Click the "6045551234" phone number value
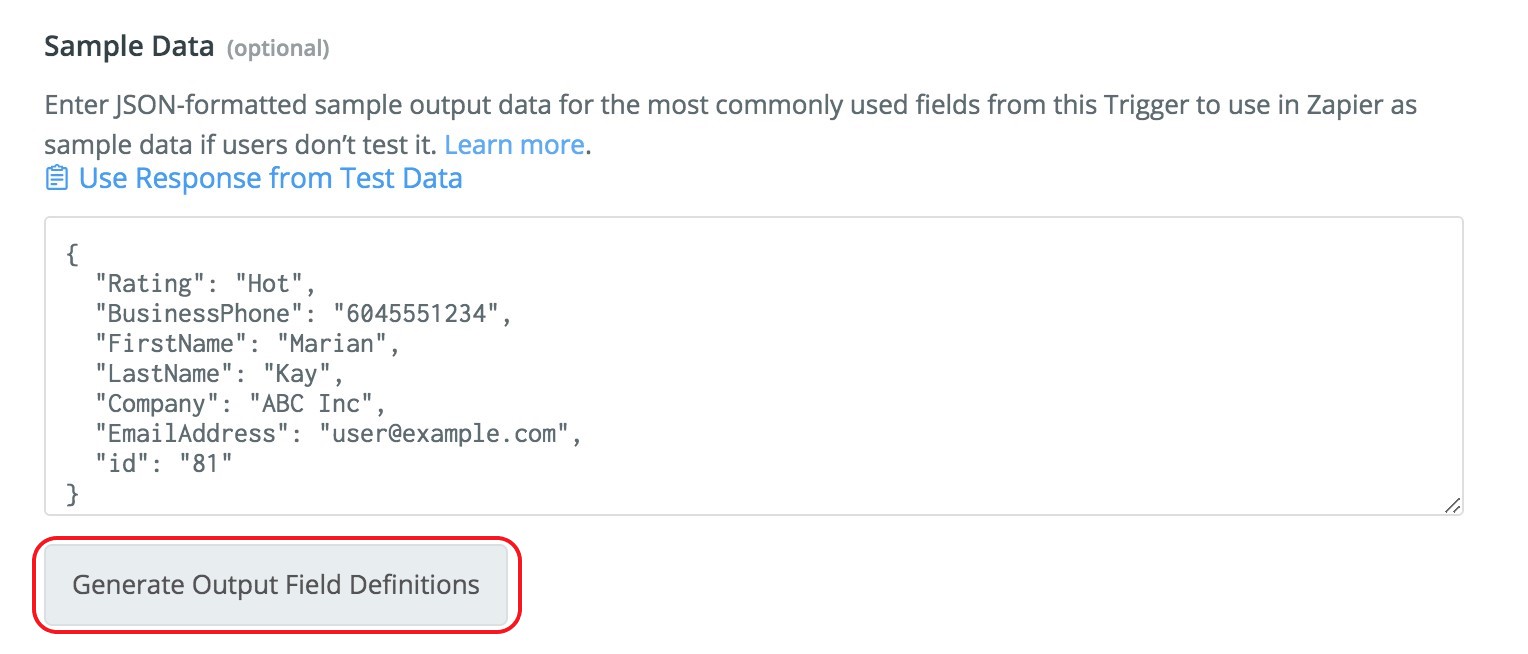 [415, 314]
